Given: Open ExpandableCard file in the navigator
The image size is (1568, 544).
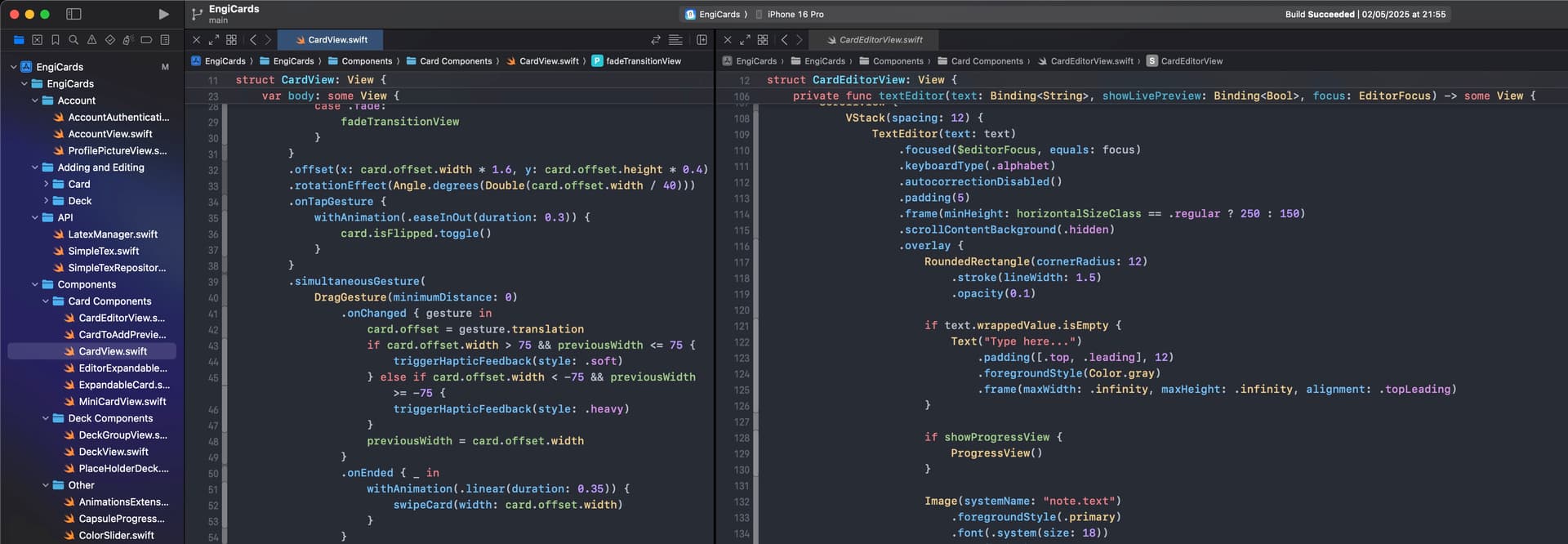Looking at the screenshot, I should (x=124, y=385).
